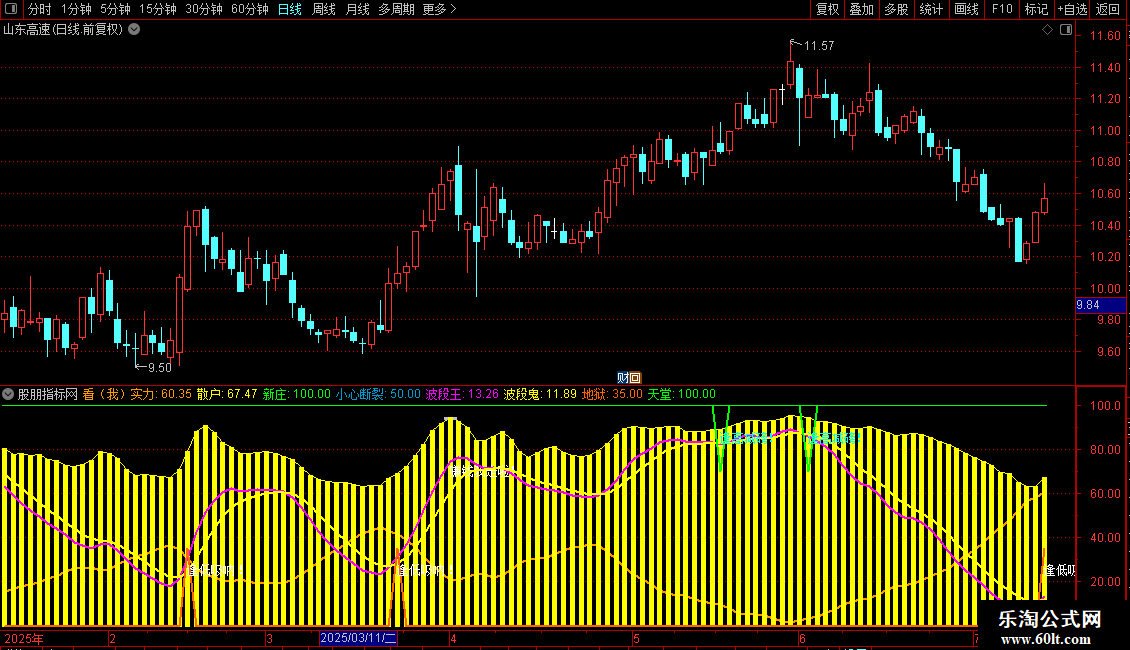Select the 15分钟 period tab
1130x650 pixels.
pos(158,9)
